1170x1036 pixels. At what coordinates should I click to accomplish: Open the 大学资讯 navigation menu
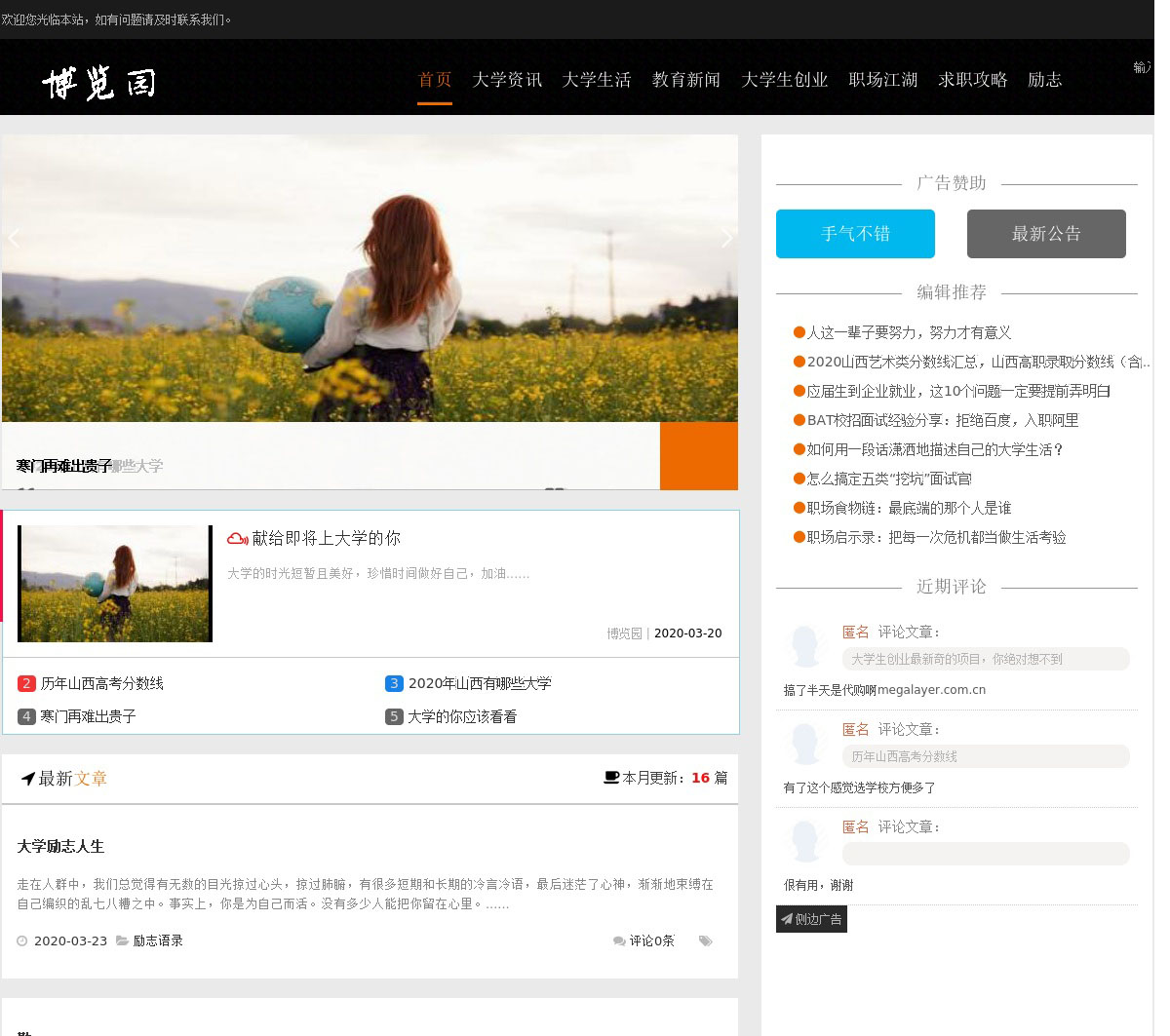(x=507, y=80)
